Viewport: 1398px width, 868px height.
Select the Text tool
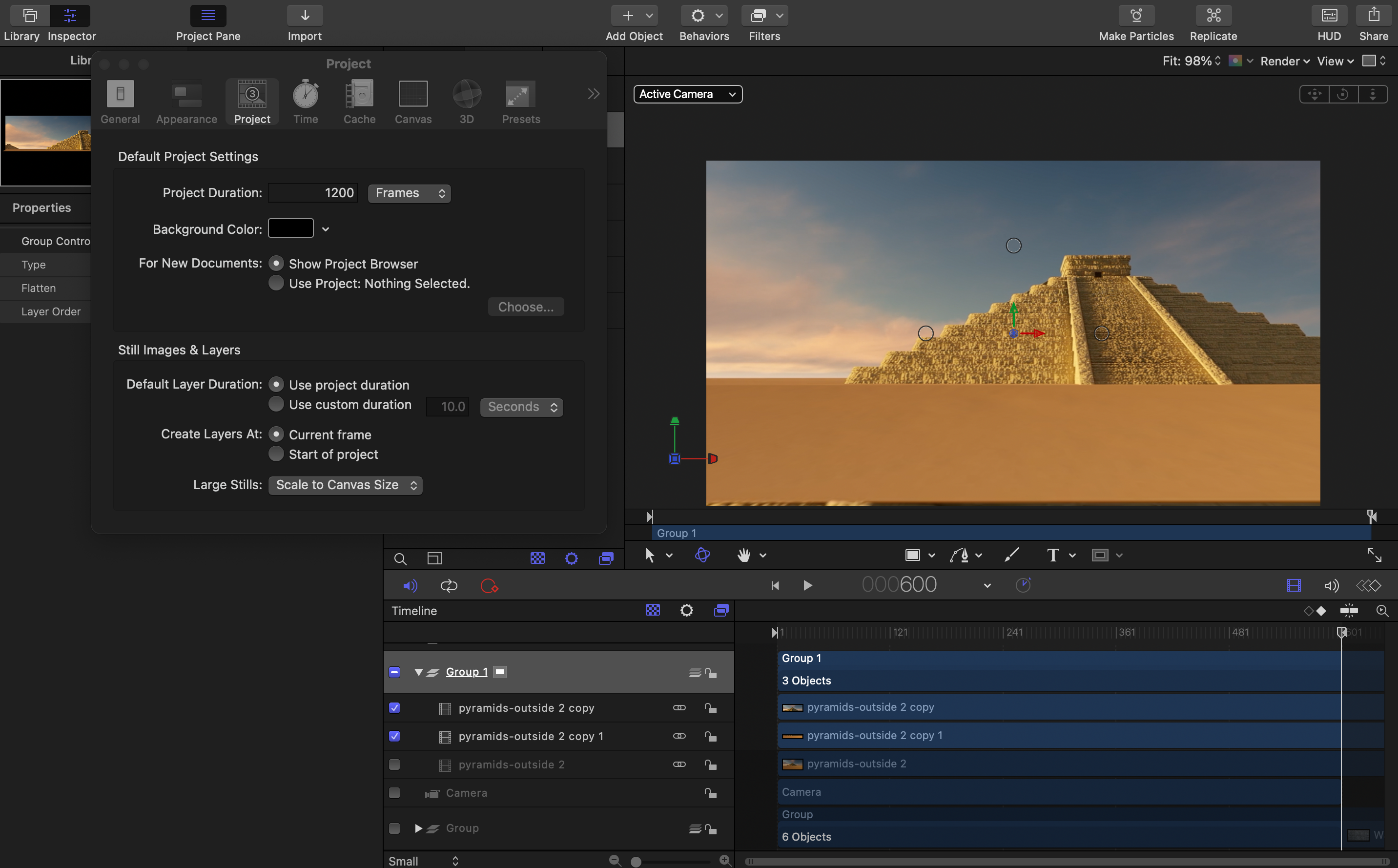[1052, 555]
